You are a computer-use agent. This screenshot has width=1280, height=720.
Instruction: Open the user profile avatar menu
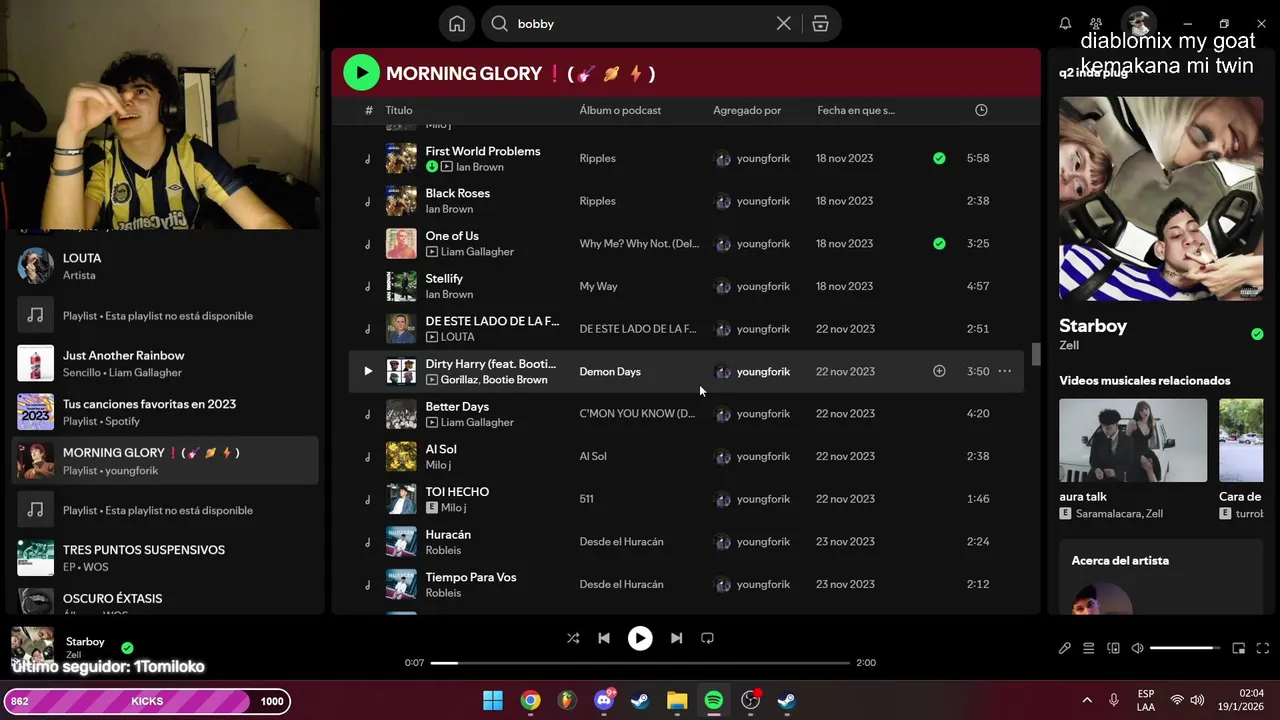click(1138, 23)
